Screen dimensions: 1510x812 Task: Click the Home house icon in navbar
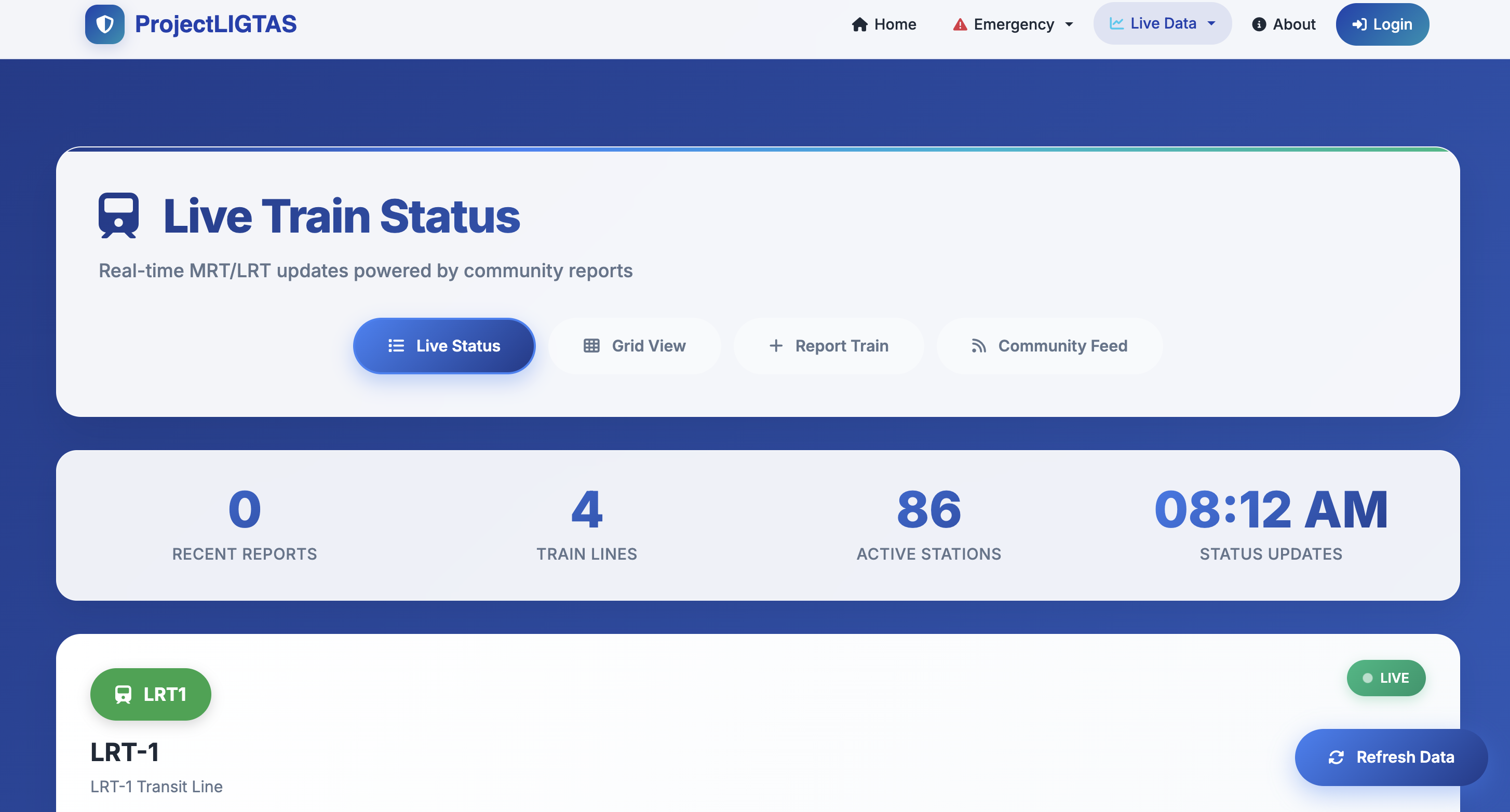pyautogui.click(x=859, y=24)
